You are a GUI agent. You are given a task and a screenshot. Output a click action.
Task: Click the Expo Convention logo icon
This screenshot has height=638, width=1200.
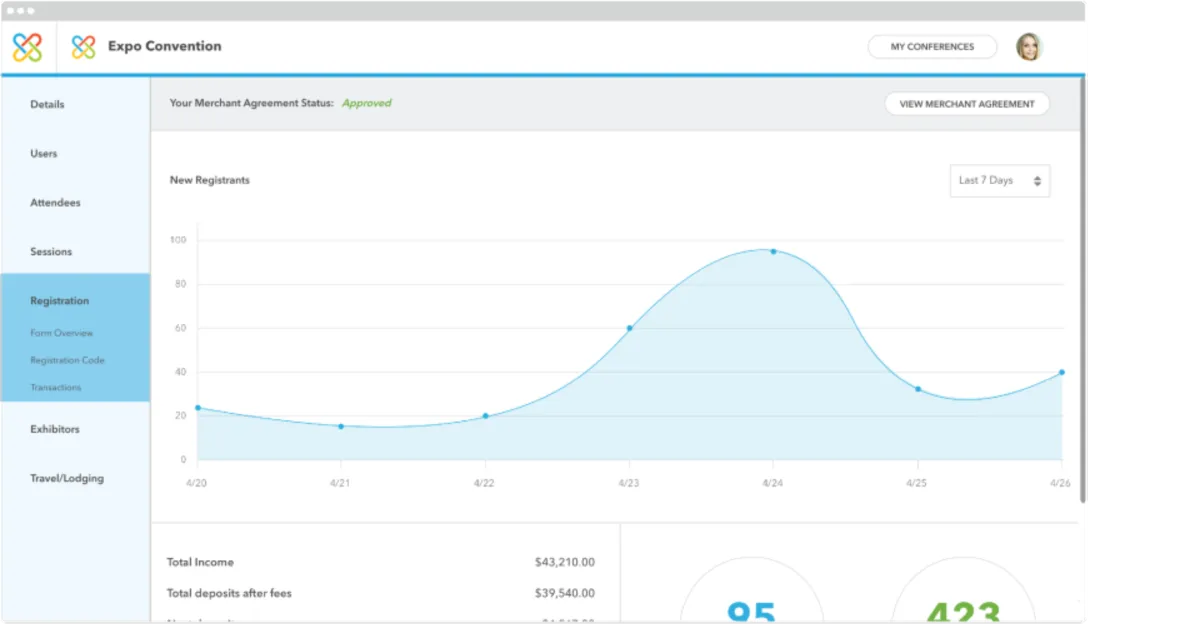[84, 47]
